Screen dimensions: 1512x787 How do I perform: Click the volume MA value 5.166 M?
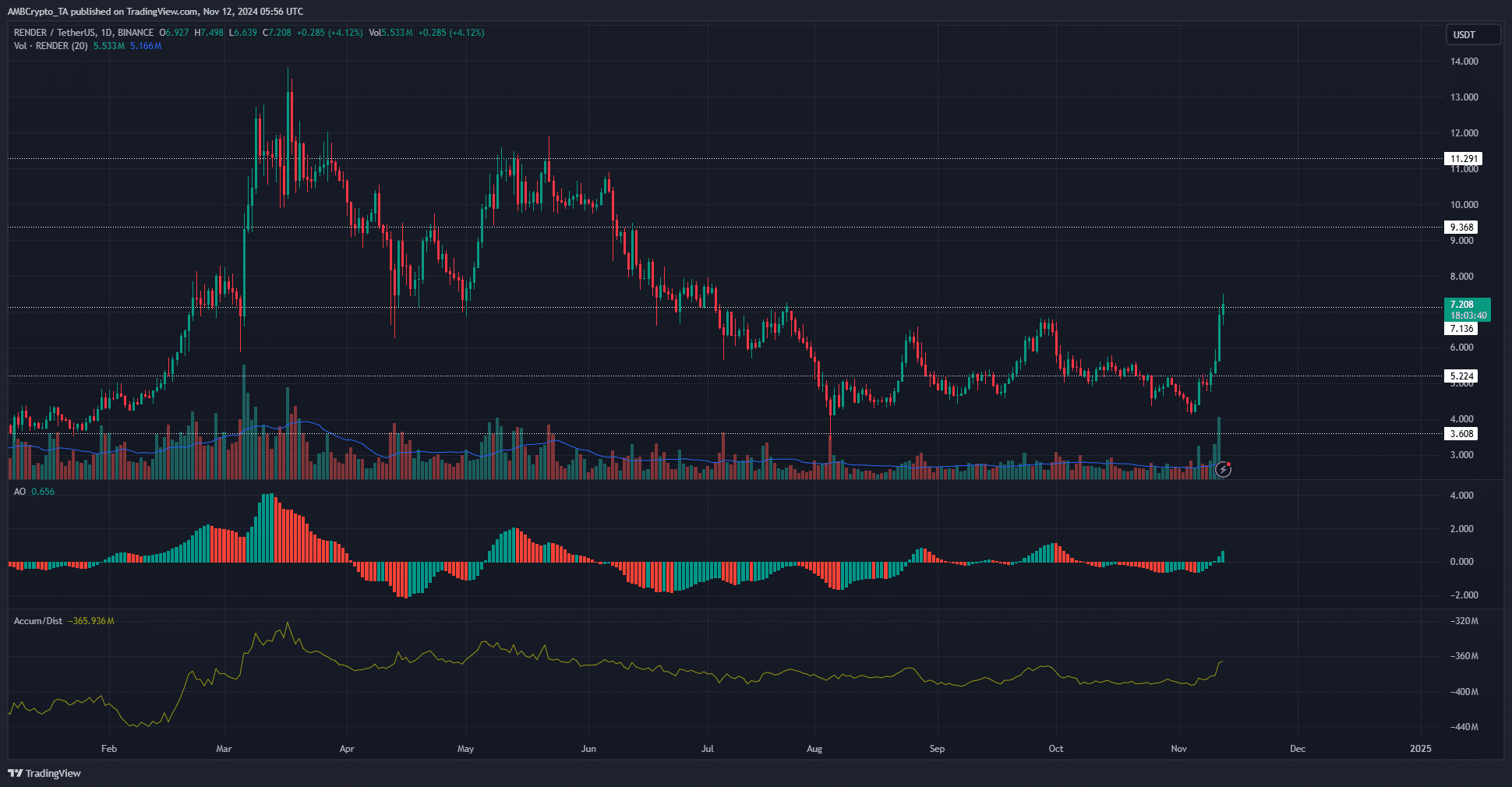pos(146,46)
